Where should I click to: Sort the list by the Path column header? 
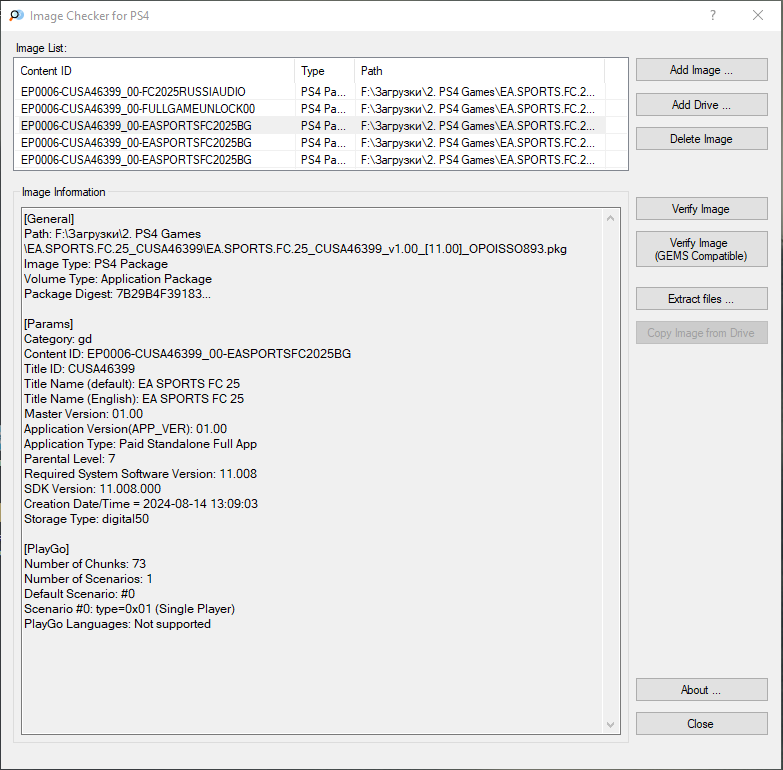point(480,71)
